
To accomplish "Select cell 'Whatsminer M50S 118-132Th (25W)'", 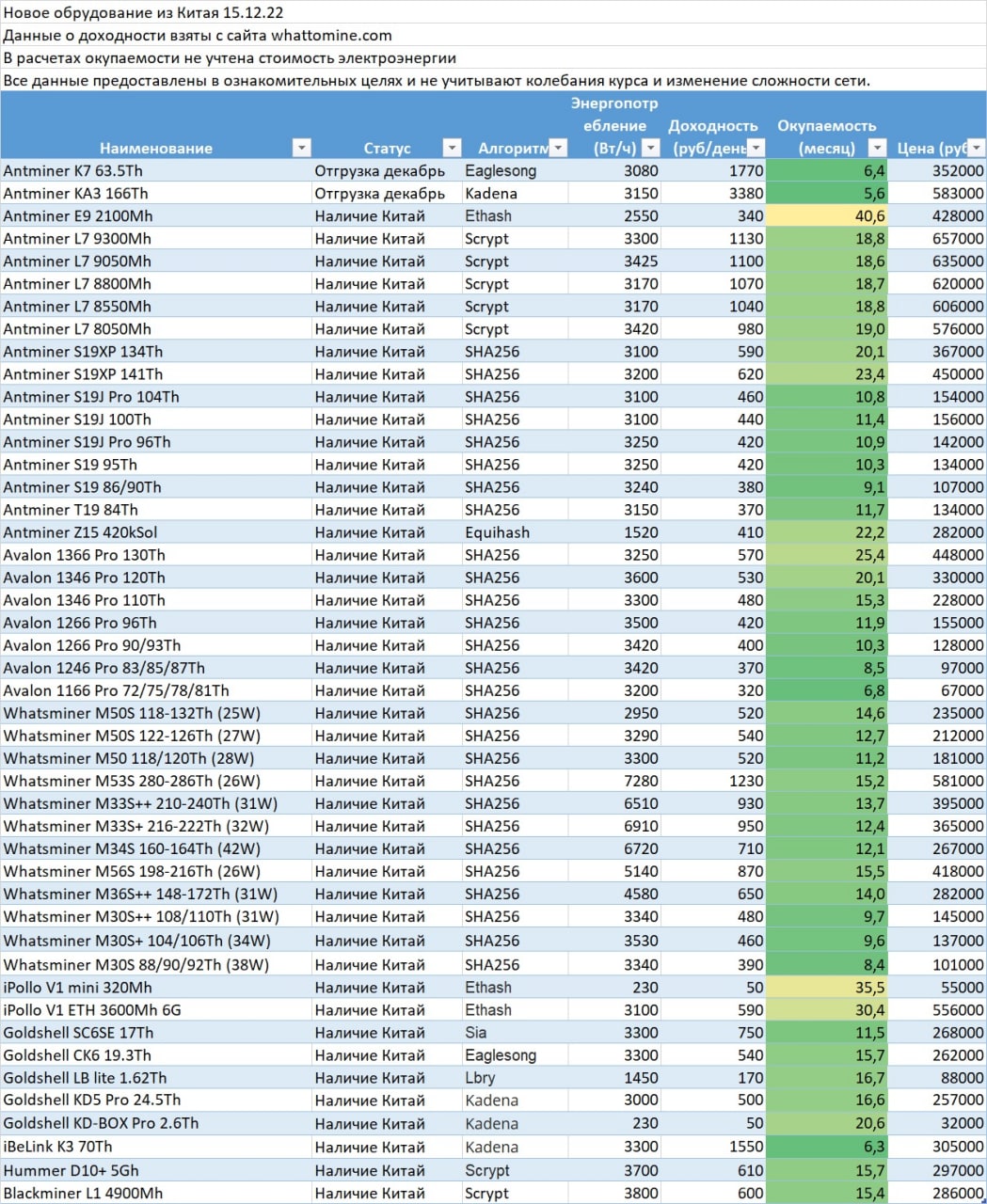I will [156, 712].
